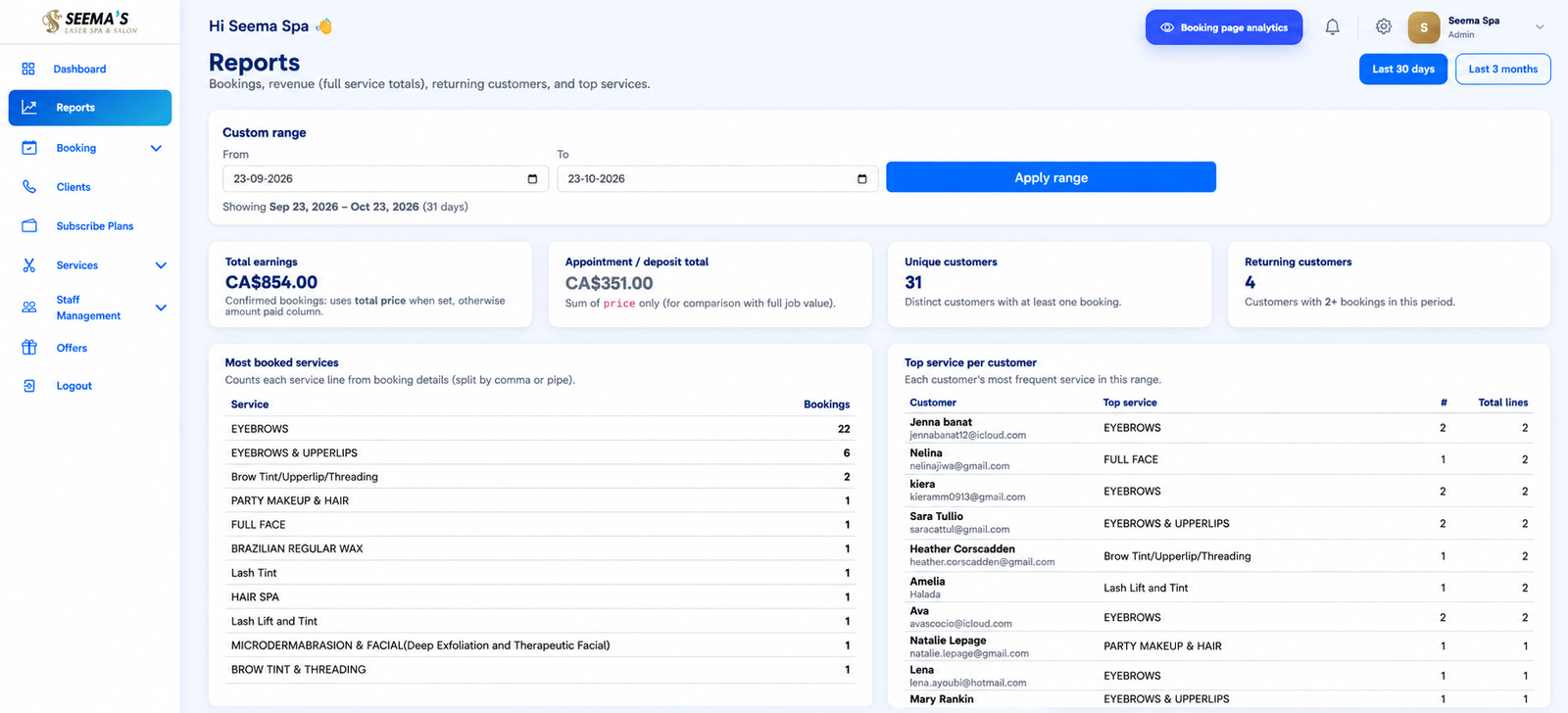This screenshot has height=713, width=1568.
Task: Click the Staff Management people icon
Action: pyautogui.click(x=29, y=308)
